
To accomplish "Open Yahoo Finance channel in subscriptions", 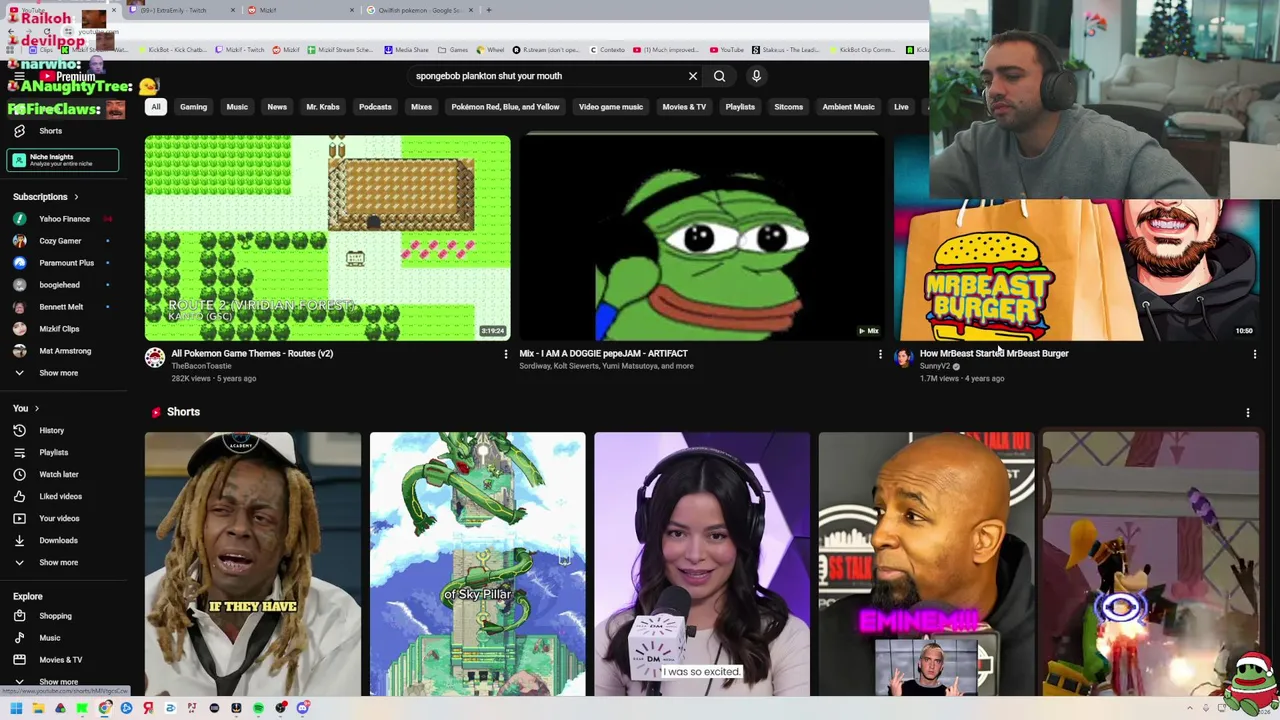I will tap(62, 219).
